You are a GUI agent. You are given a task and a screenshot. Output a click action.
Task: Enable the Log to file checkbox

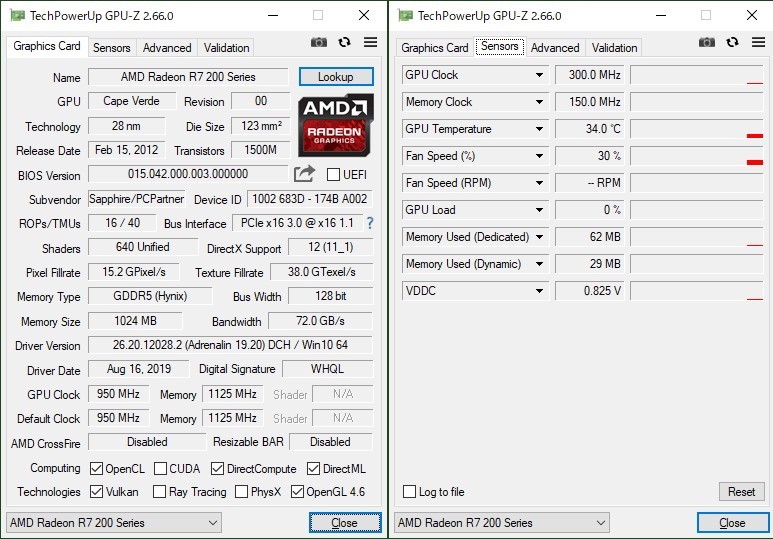(x=409, y=492)
